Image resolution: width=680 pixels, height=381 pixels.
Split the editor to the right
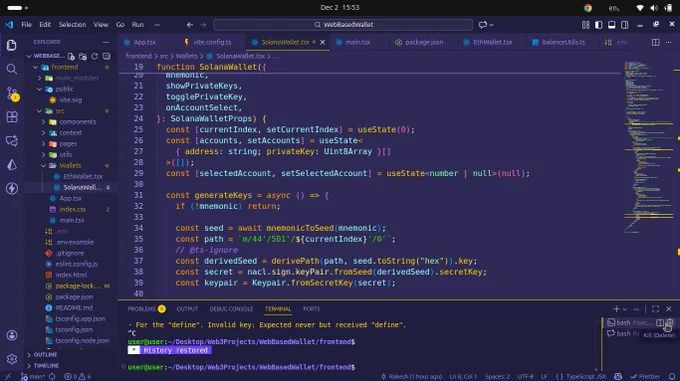[x=656, y=42]
